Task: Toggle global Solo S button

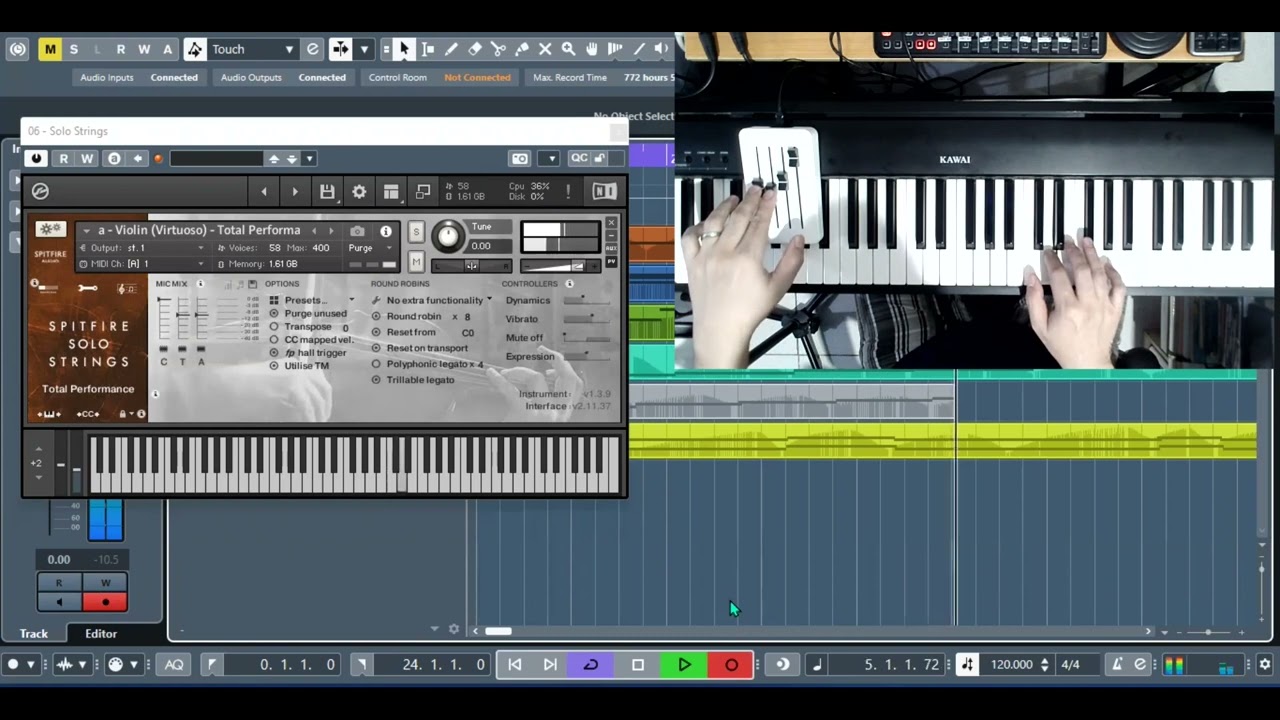Action: 73,49
